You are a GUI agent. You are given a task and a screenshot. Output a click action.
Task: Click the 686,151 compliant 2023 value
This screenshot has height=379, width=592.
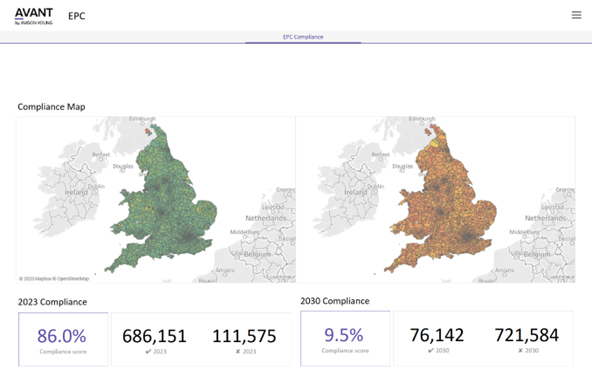(x=154, y=336)
